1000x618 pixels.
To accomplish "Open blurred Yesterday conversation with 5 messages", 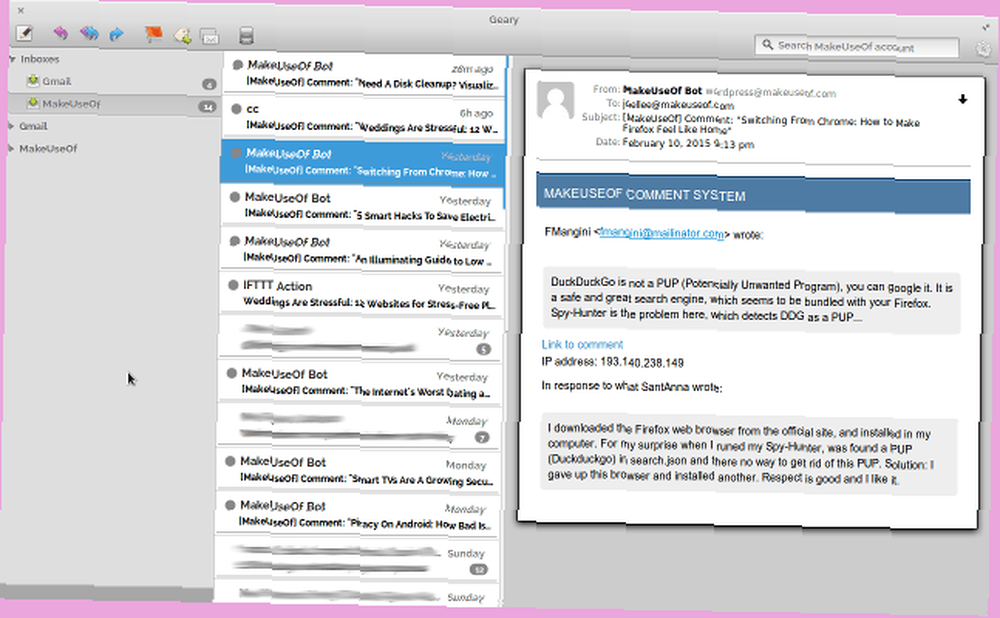I will tap(360, 338).
